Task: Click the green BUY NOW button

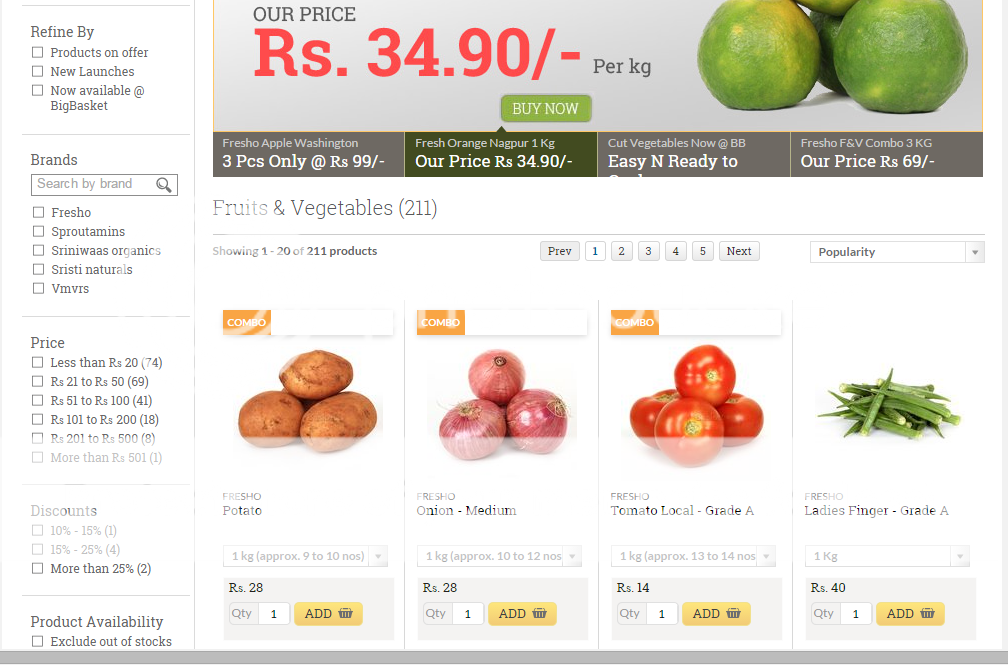Action: (546, 109)
